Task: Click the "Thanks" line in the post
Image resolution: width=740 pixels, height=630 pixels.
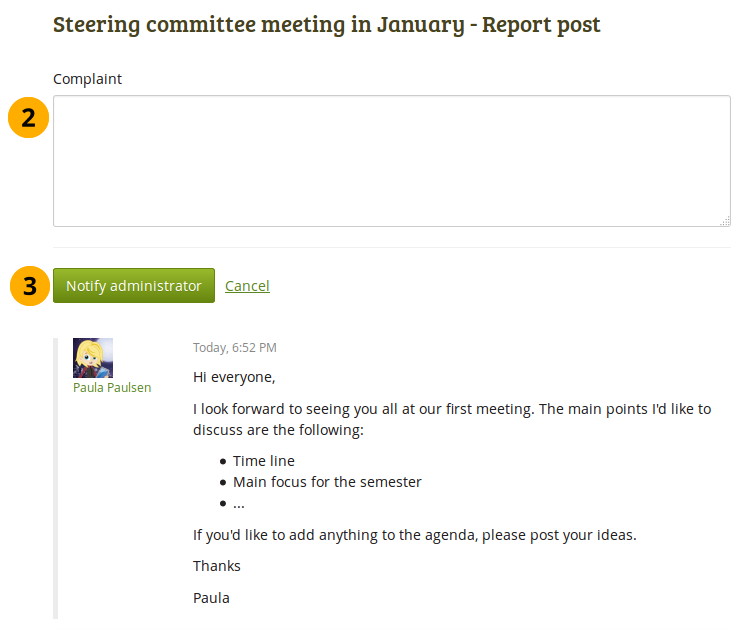Action: point(217,566)
